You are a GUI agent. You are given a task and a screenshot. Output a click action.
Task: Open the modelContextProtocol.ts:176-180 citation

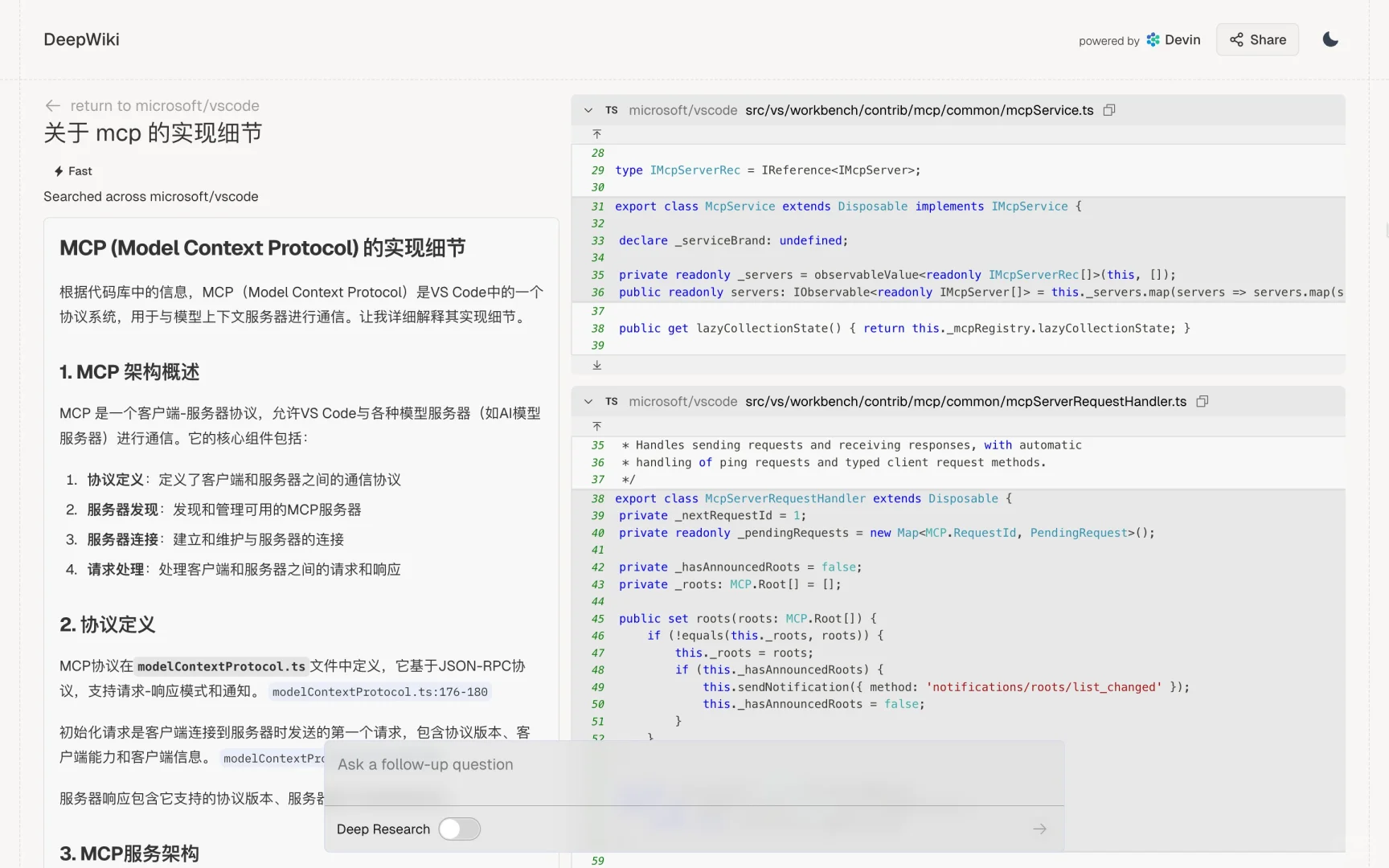tap(379, 692)
